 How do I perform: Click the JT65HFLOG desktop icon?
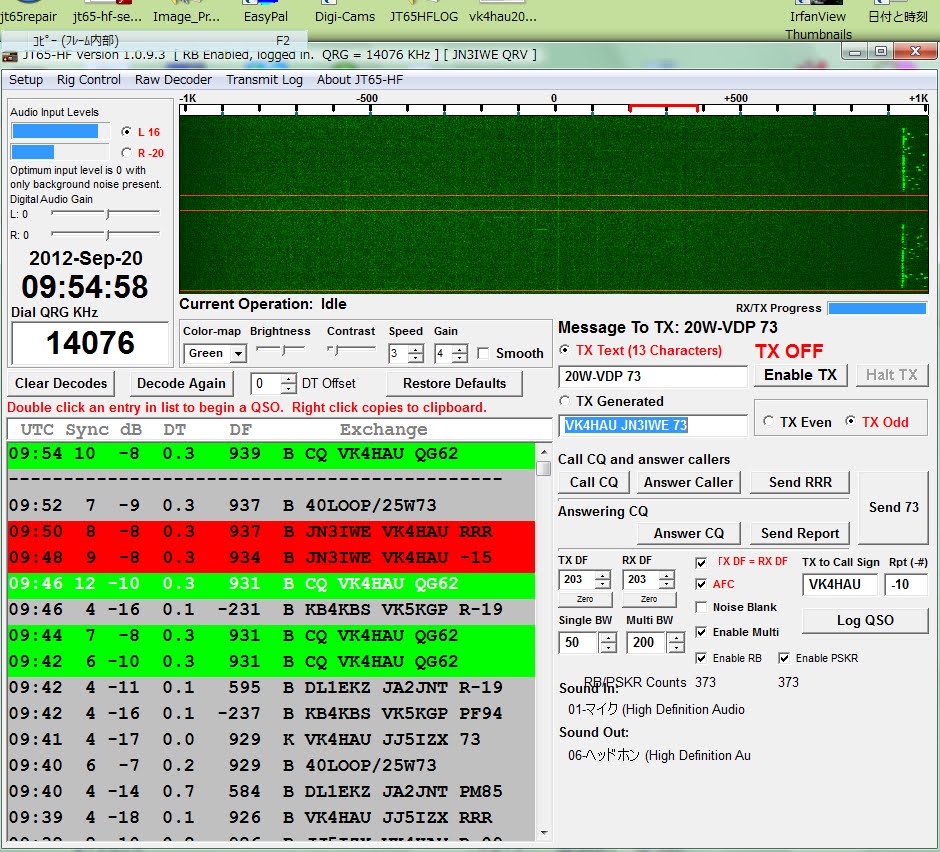click(423, 12)
